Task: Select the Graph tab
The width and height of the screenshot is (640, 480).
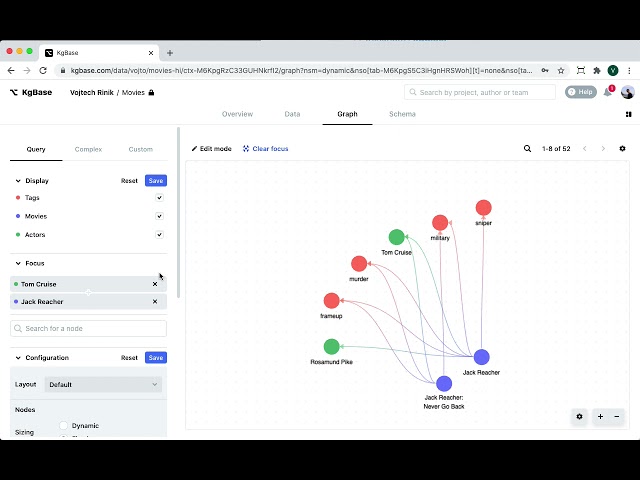Action: [347, 114]
